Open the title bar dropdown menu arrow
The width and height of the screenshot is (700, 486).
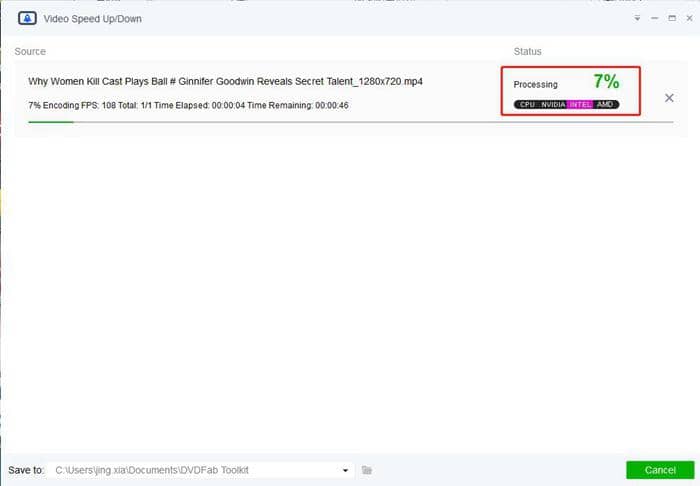point(638,18)
